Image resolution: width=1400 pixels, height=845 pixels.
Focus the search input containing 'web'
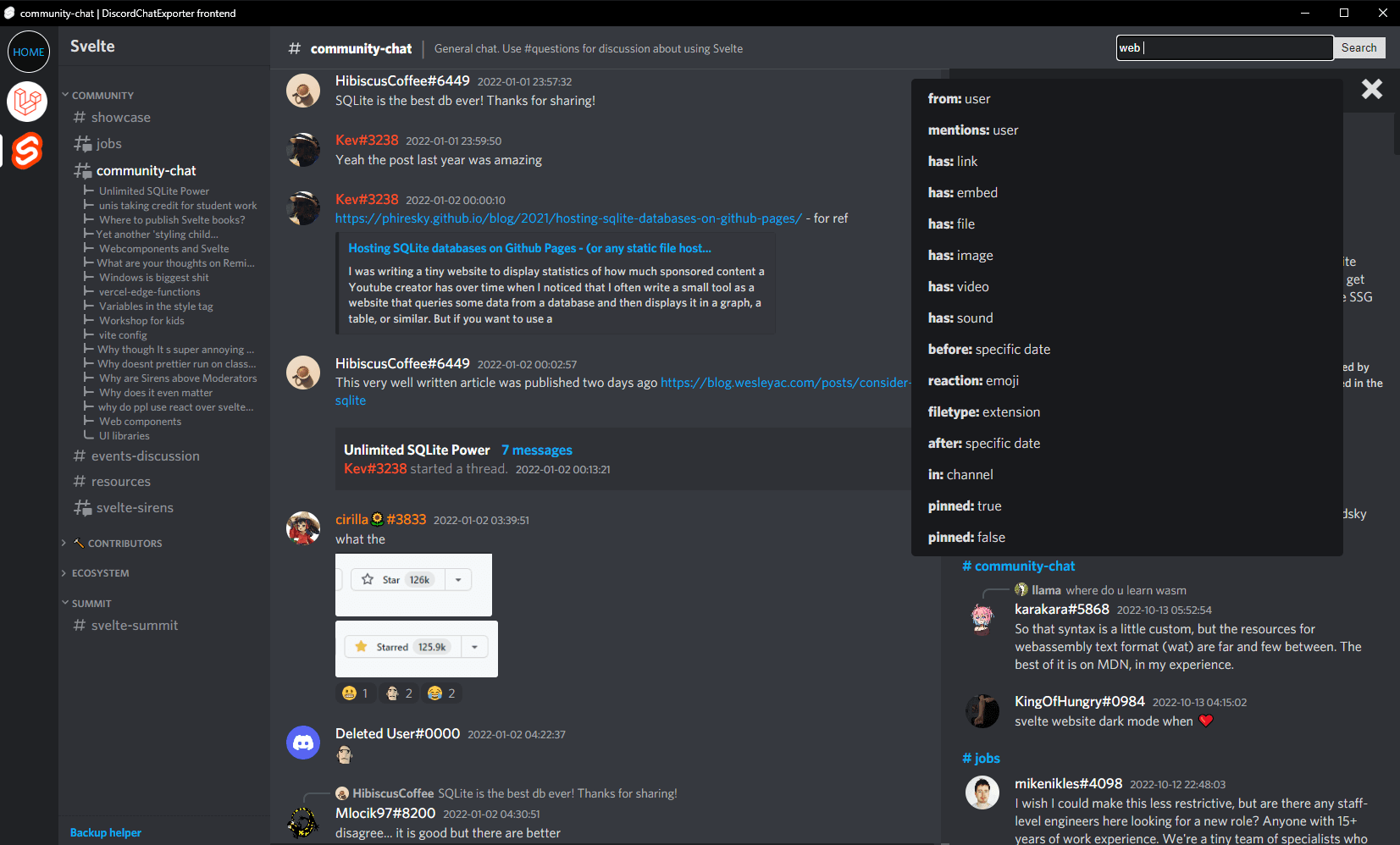click(x=1225, y=48)
